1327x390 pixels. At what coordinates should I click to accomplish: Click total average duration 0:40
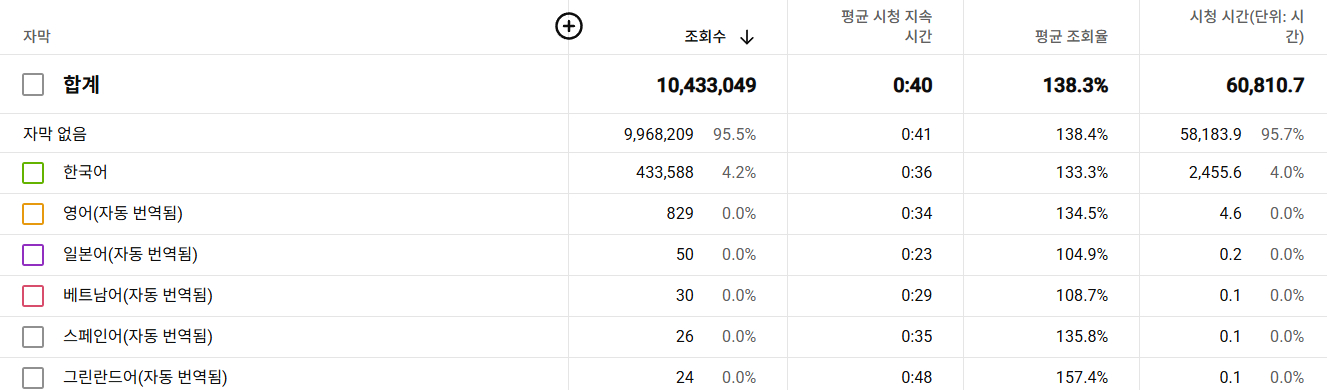[913, 85]
